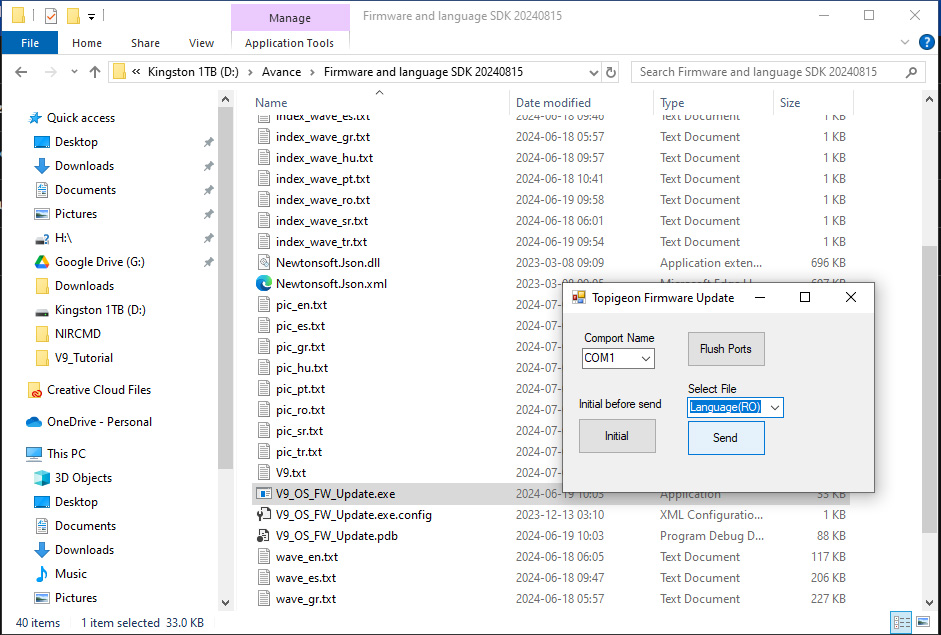The width and height of the screenshot is (941, 635).
Task: Open Desktop under Quick access
Action: pos(76,142)
